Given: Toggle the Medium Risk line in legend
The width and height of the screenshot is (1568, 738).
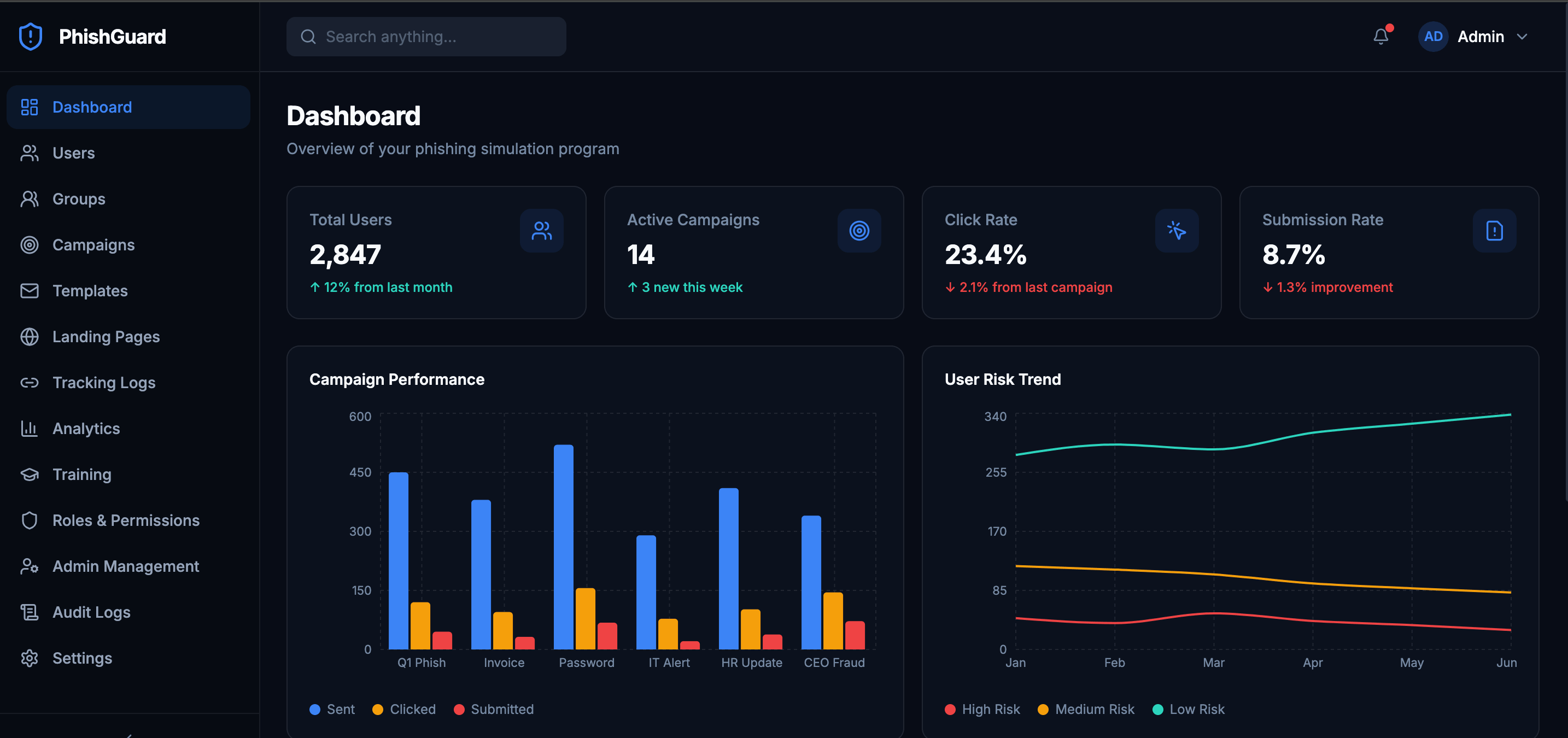Looking at the screenshot, I should (1086, 710).
